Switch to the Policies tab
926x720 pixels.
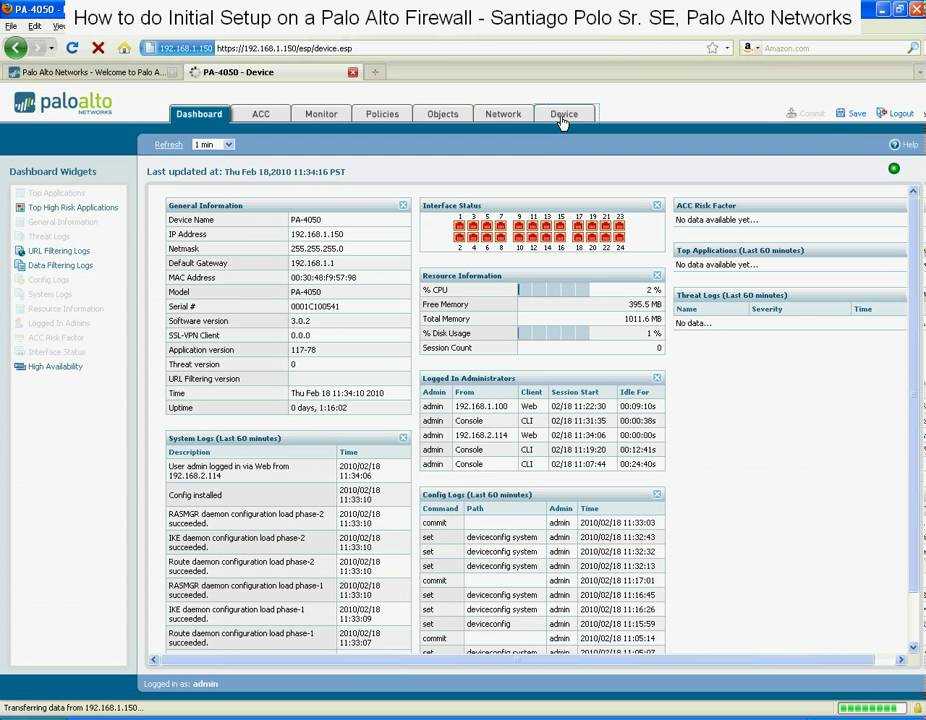coord(382,113)
